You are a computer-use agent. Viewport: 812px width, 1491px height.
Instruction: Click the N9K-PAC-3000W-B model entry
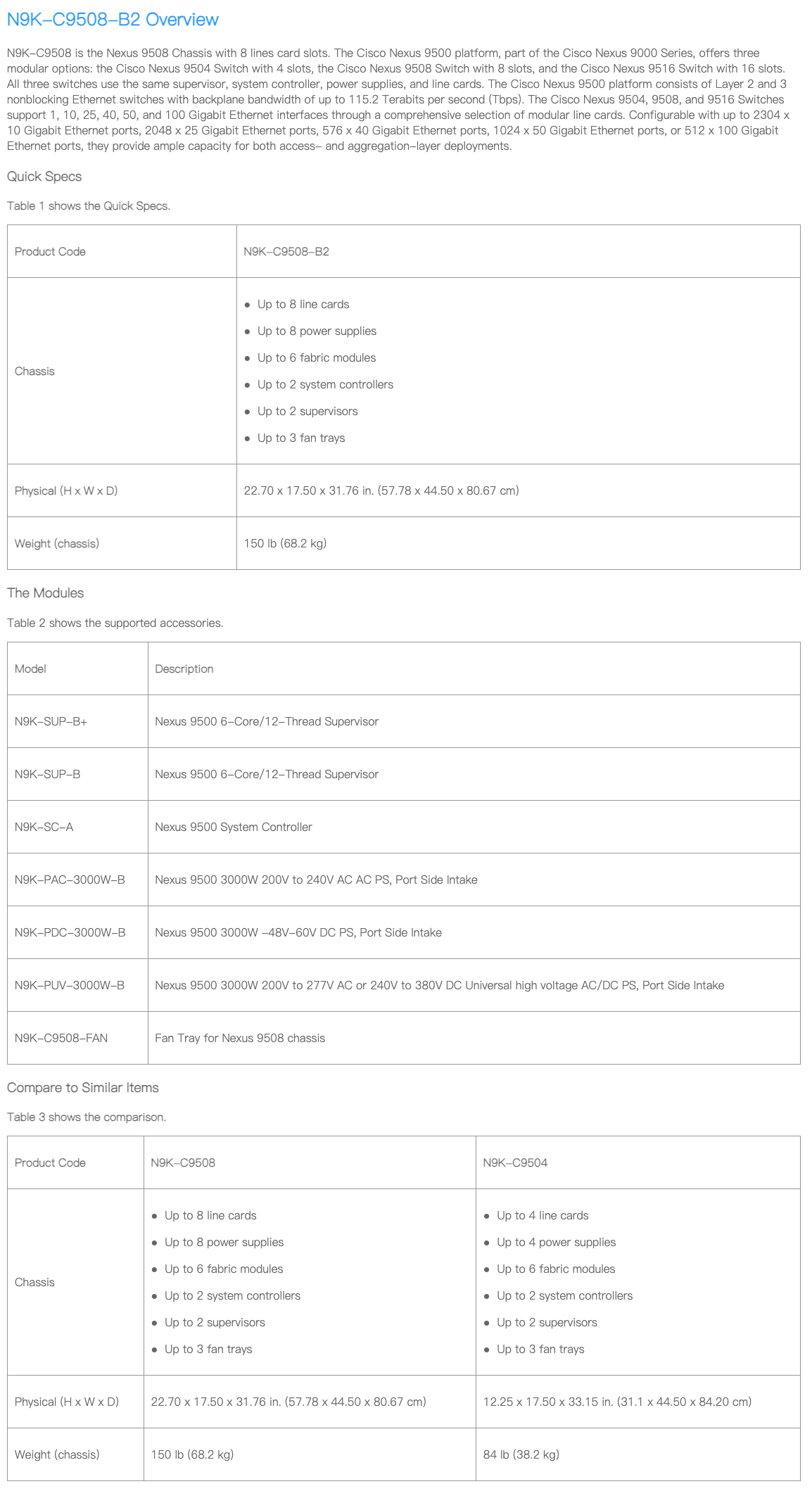(x=70, y=880)
